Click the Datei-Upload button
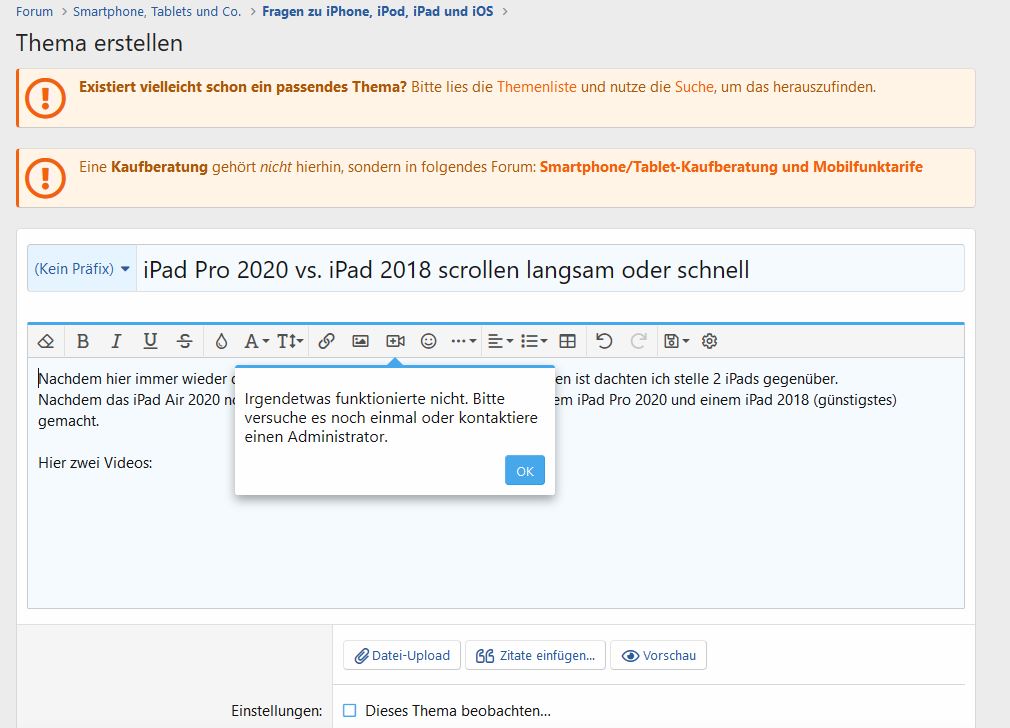Viewport: 1010px width, 728px height. 402,655
